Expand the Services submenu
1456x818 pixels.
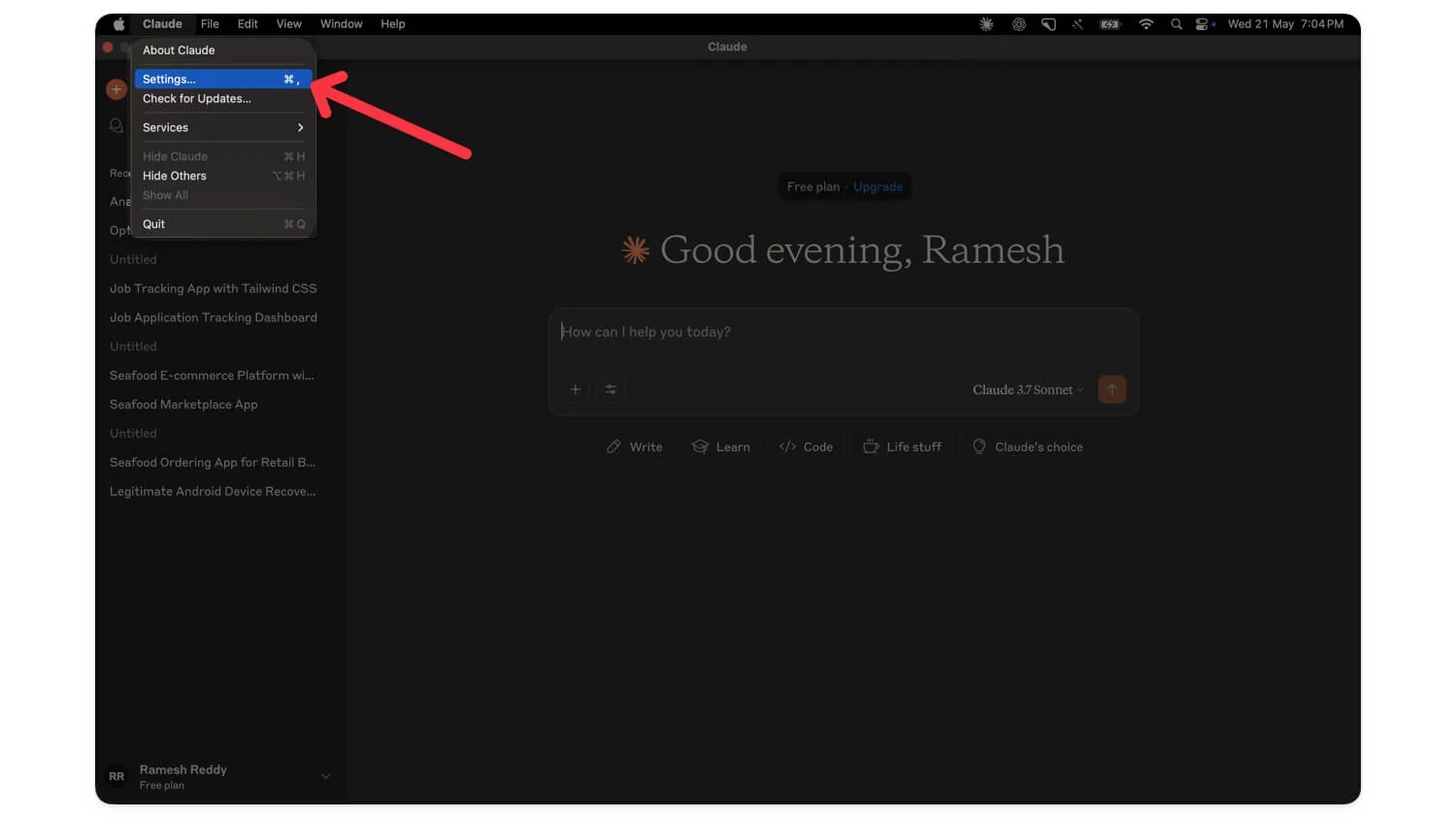click(223, 128)
